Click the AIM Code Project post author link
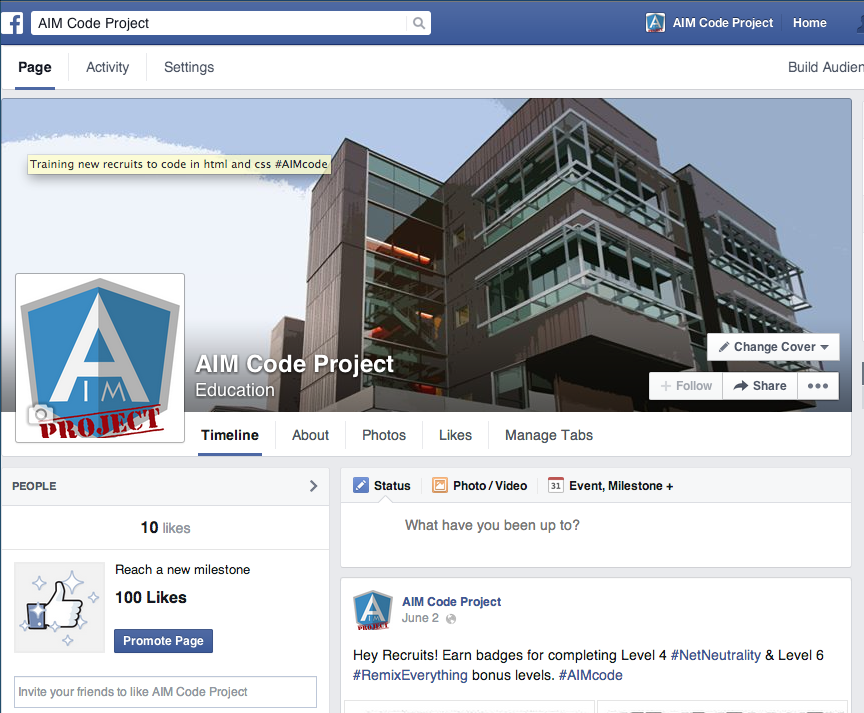 tap(451, 602)
